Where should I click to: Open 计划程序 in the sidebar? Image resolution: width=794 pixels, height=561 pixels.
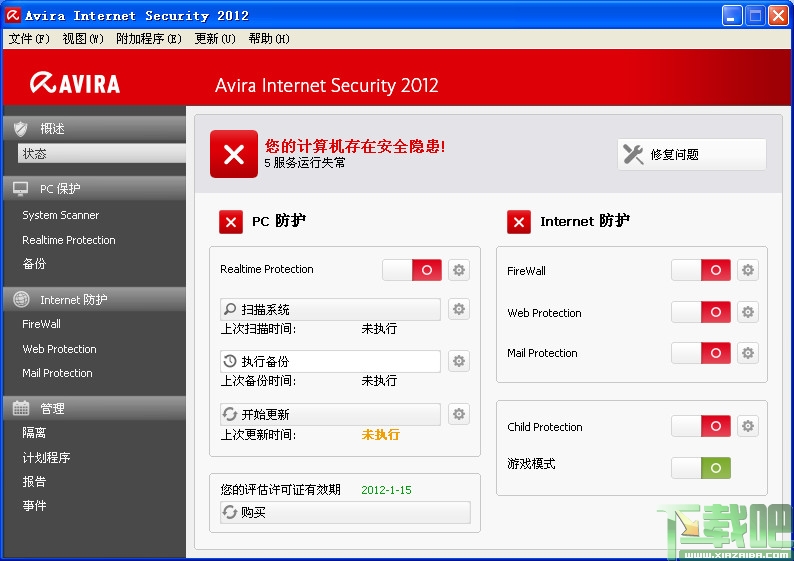[x=46, y=458]
